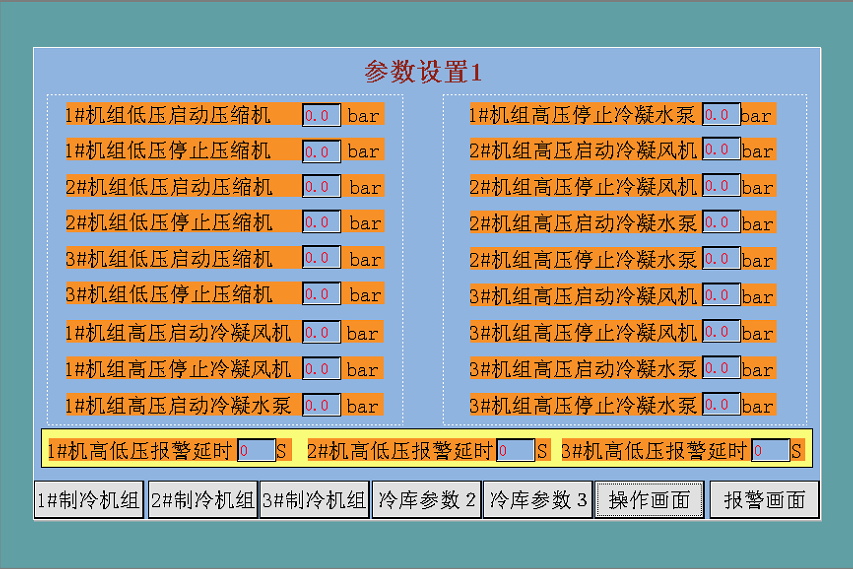Click the label 3#机组高压启动冷凝水泵
853x569 pixels.
583,369
